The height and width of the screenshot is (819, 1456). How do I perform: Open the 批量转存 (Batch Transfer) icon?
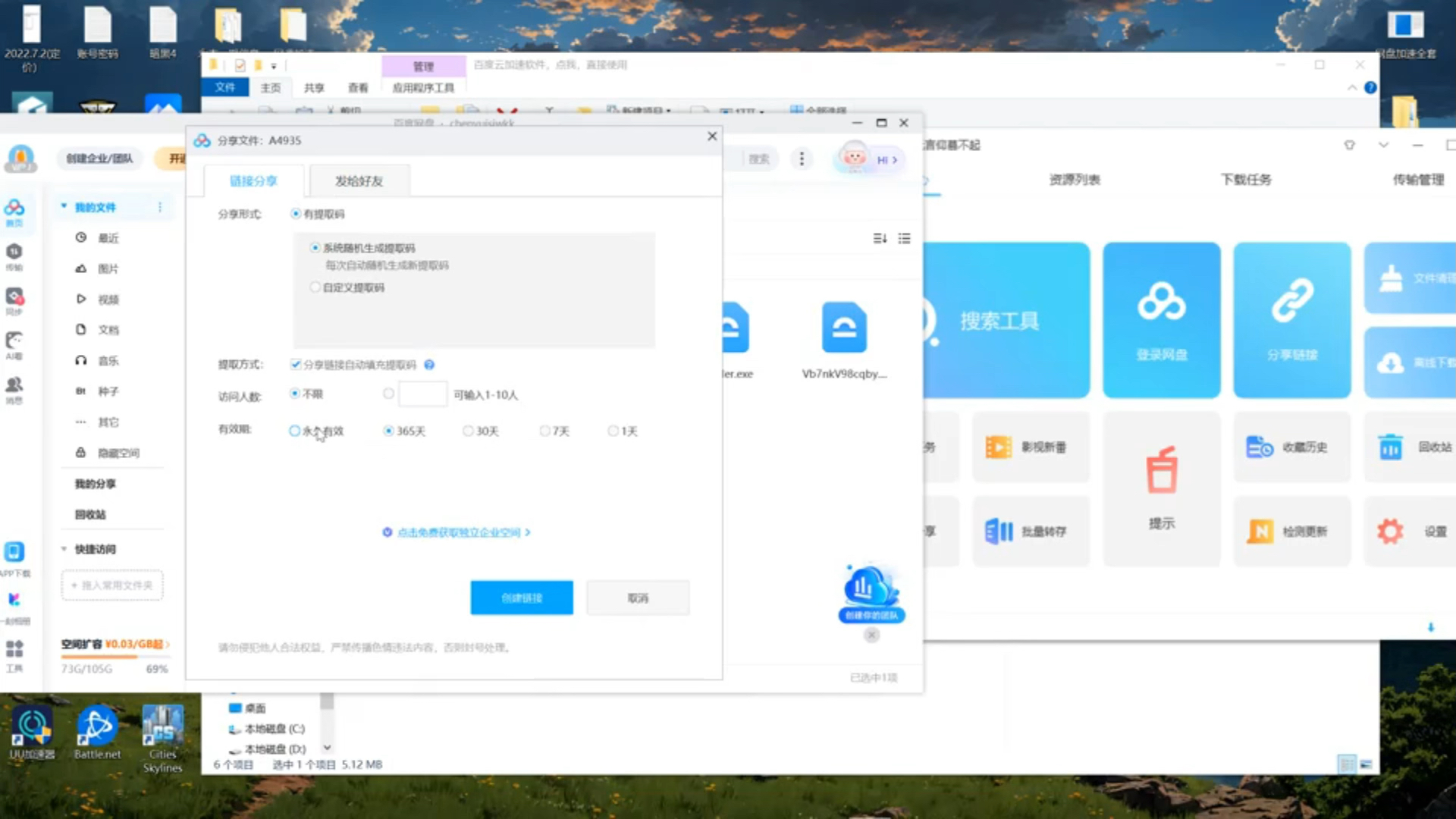[1029, 530]
